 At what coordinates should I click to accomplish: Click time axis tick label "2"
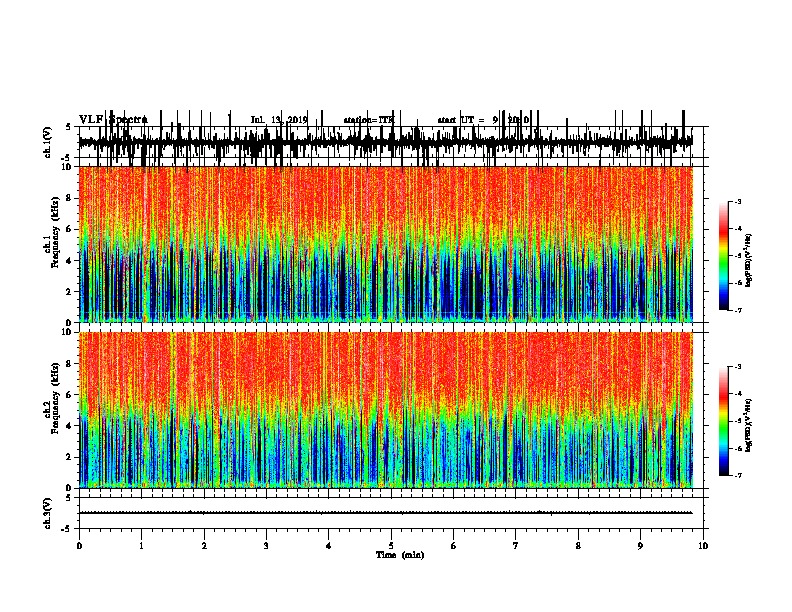click(204, 546)
